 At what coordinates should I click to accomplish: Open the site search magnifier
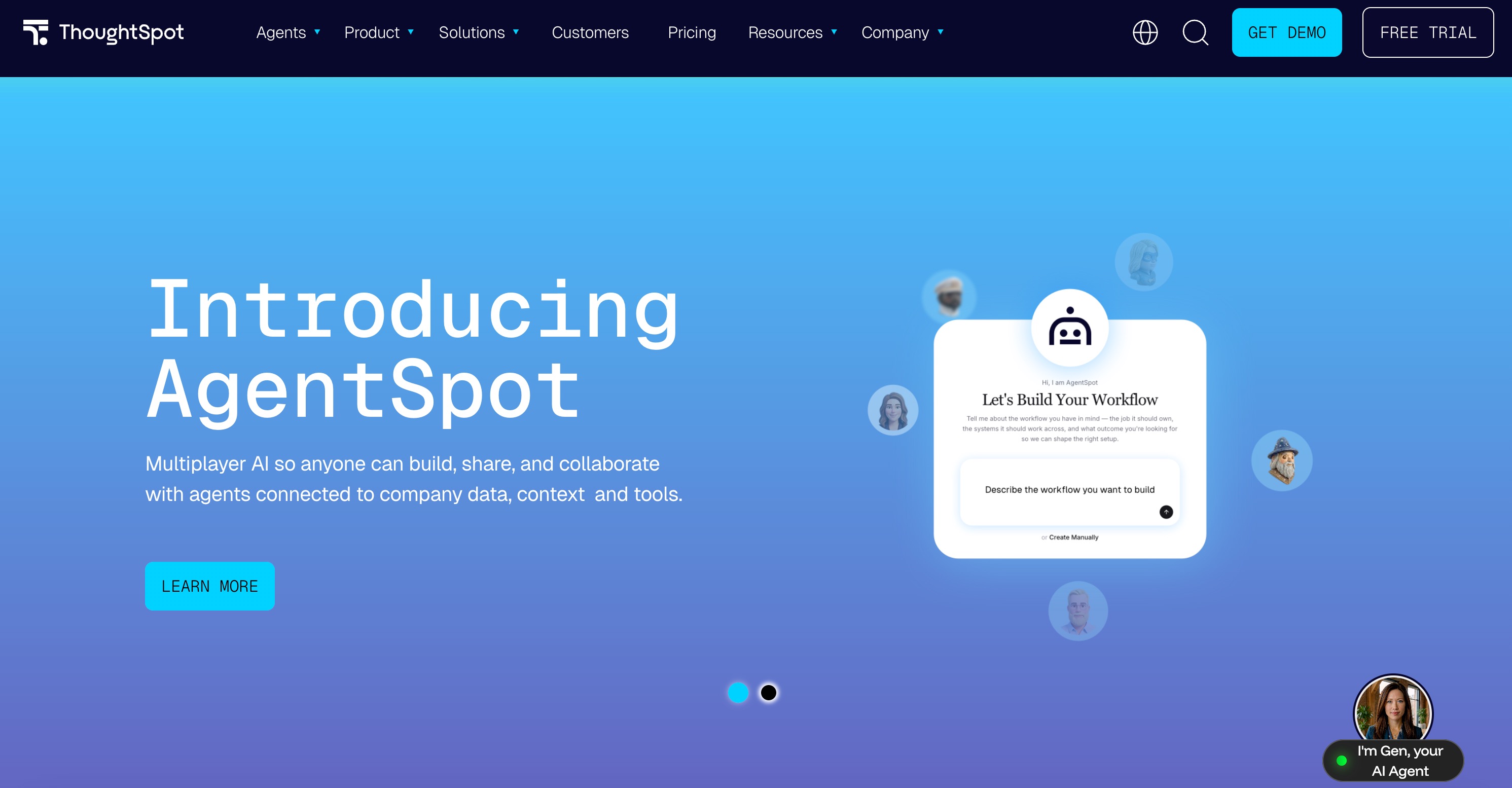(x=1195, y=32)
